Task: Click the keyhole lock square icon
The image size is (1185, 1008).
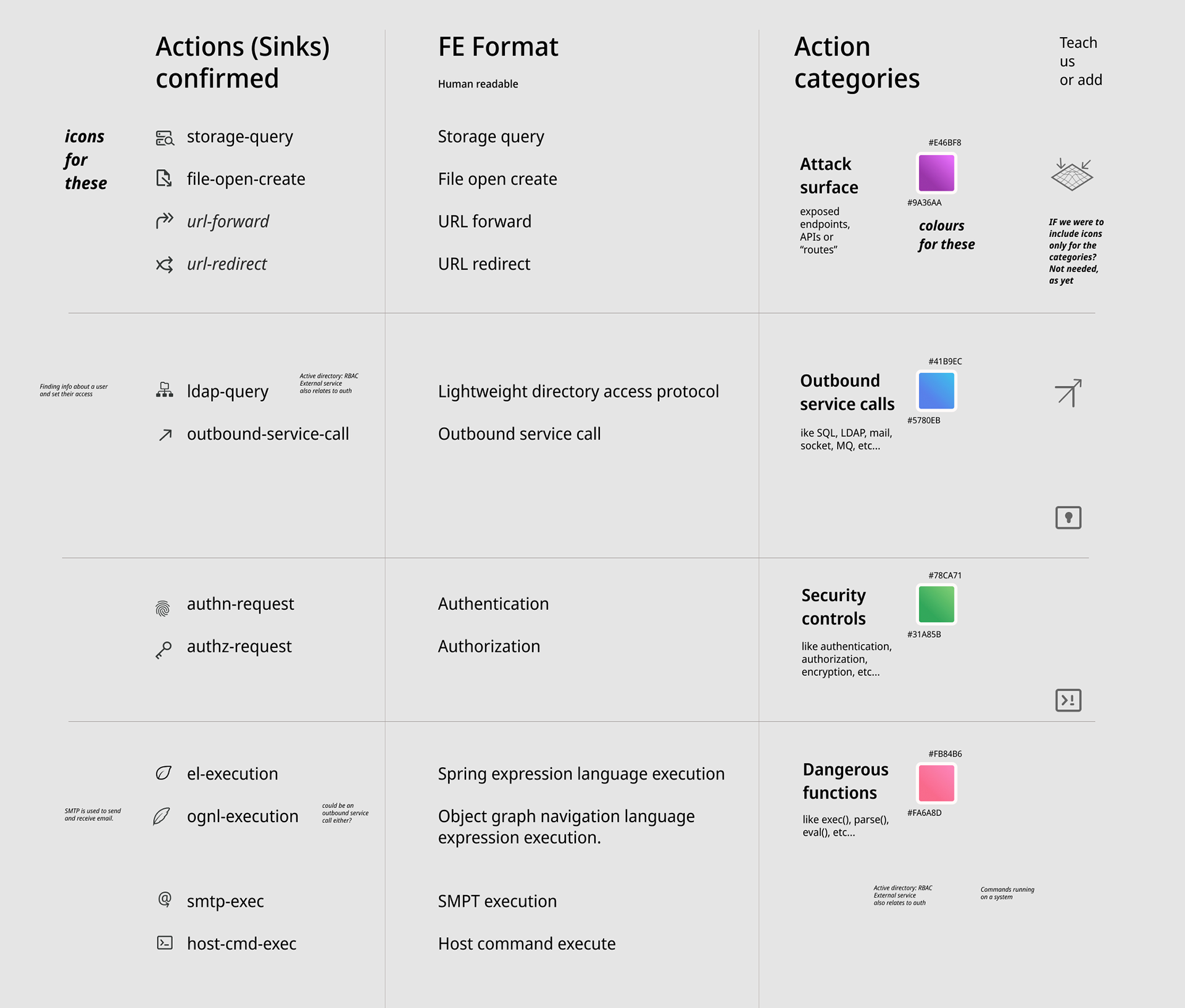Action: (x=1068, y=517)
